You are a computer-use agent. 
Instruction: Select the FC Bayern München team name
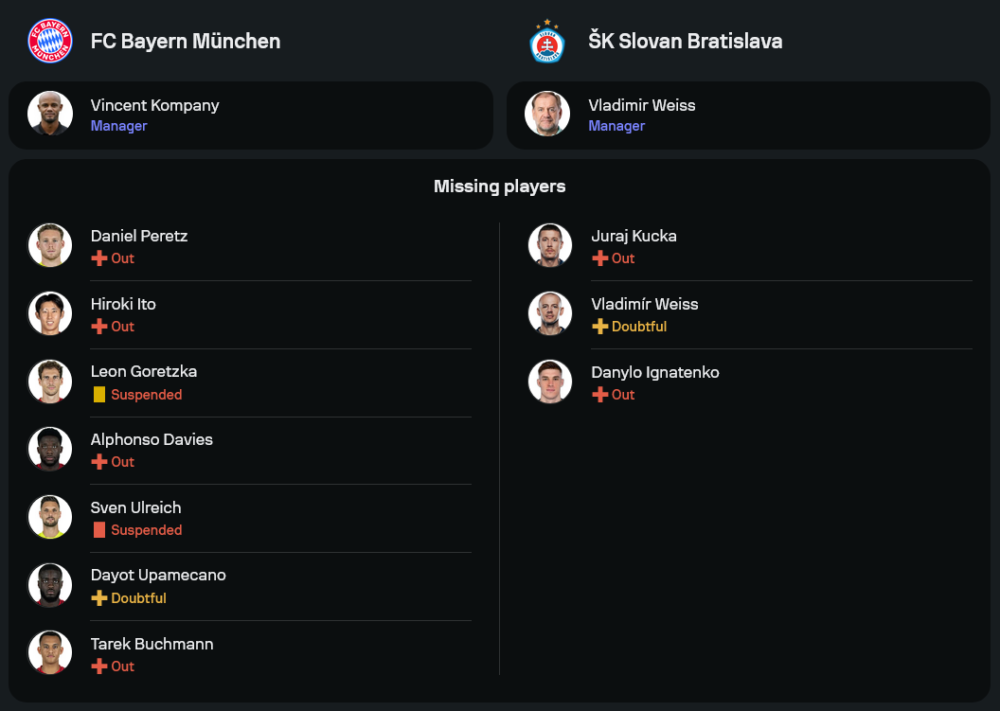(185, 42)
